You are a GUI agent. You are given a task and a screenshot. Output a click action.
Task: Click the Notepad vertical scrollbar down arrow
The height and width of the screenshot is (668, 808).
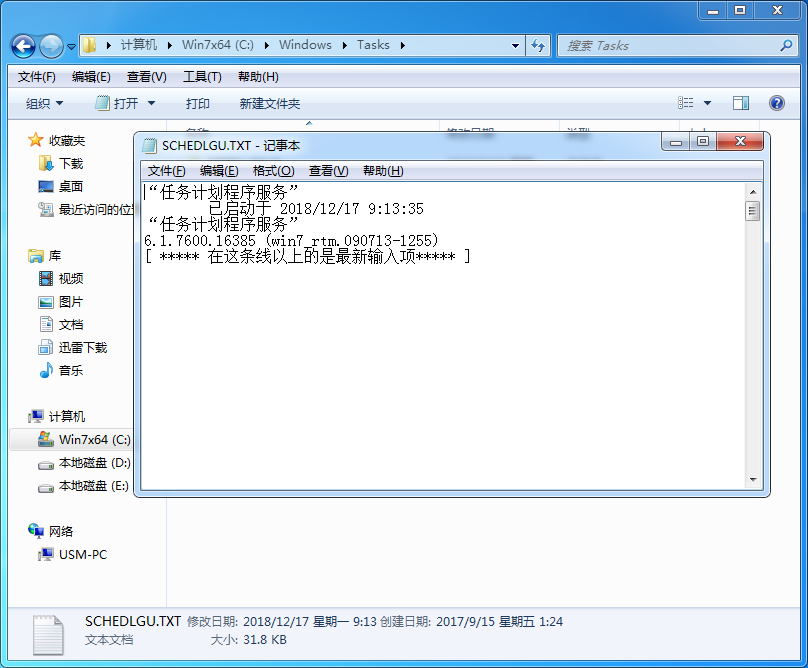[x=753, y=481]
